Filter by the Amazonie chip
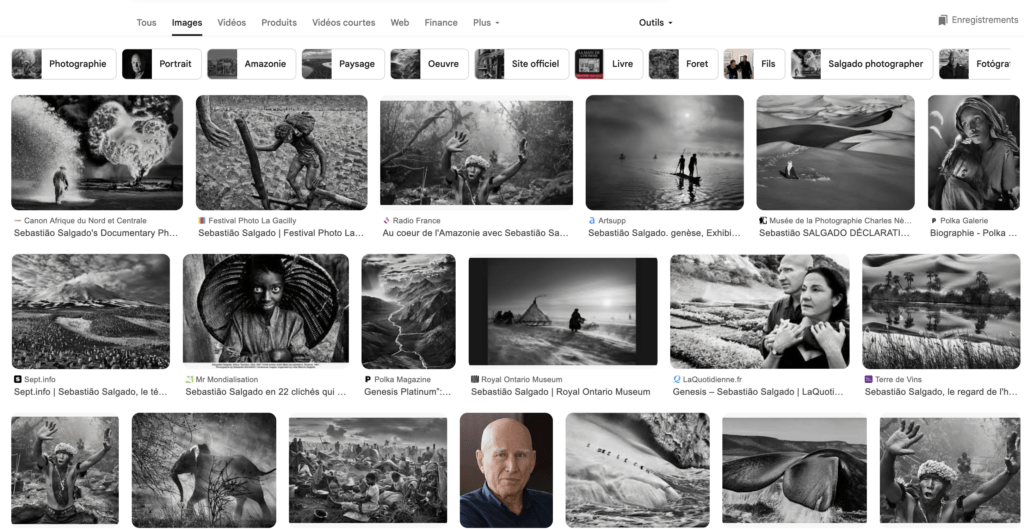 pyautogui.click(x=251, y=64)
